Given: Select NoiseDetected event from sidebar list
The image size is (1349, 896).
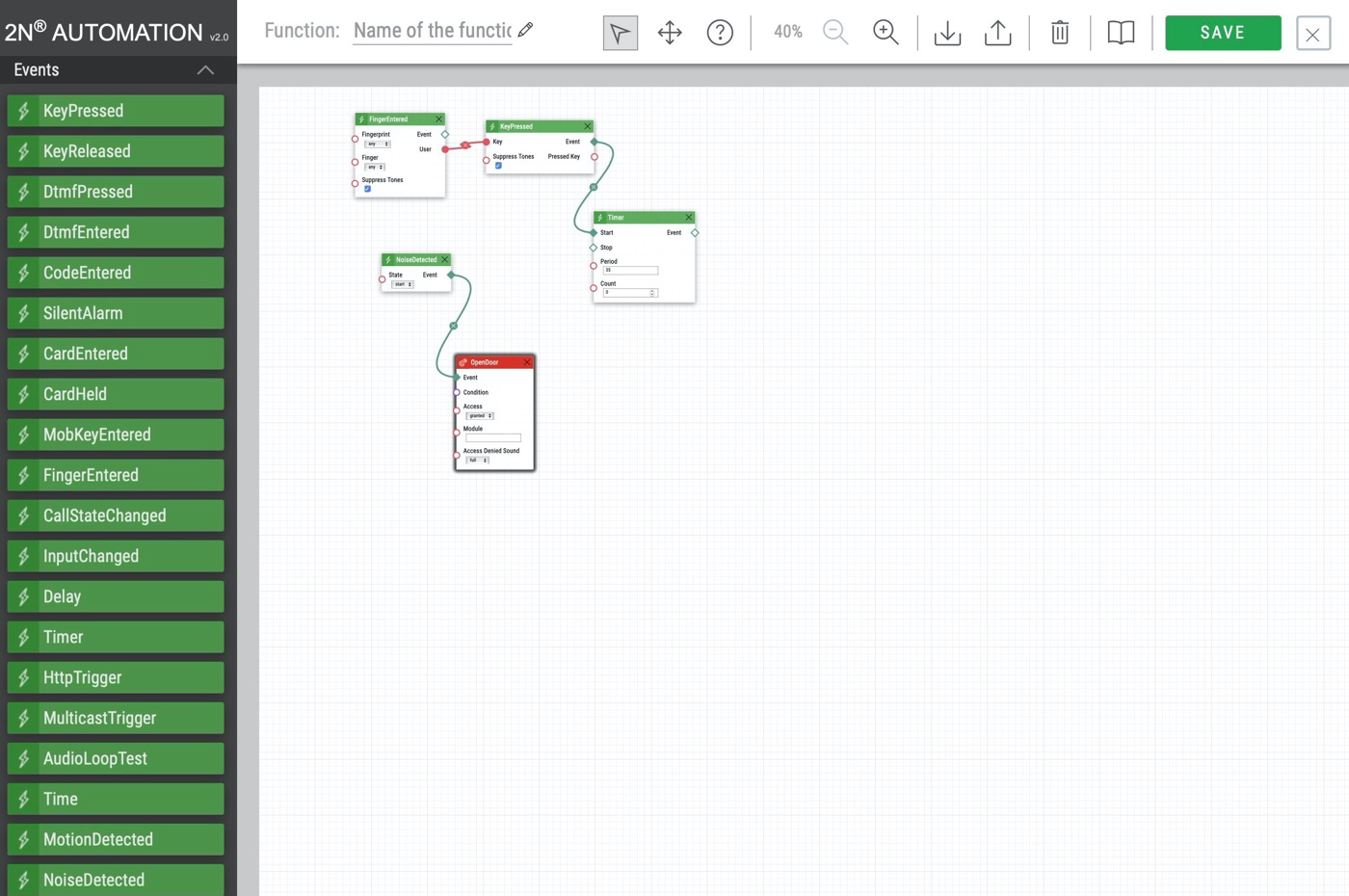Looking at the screenshot, I should click(116, 880).
